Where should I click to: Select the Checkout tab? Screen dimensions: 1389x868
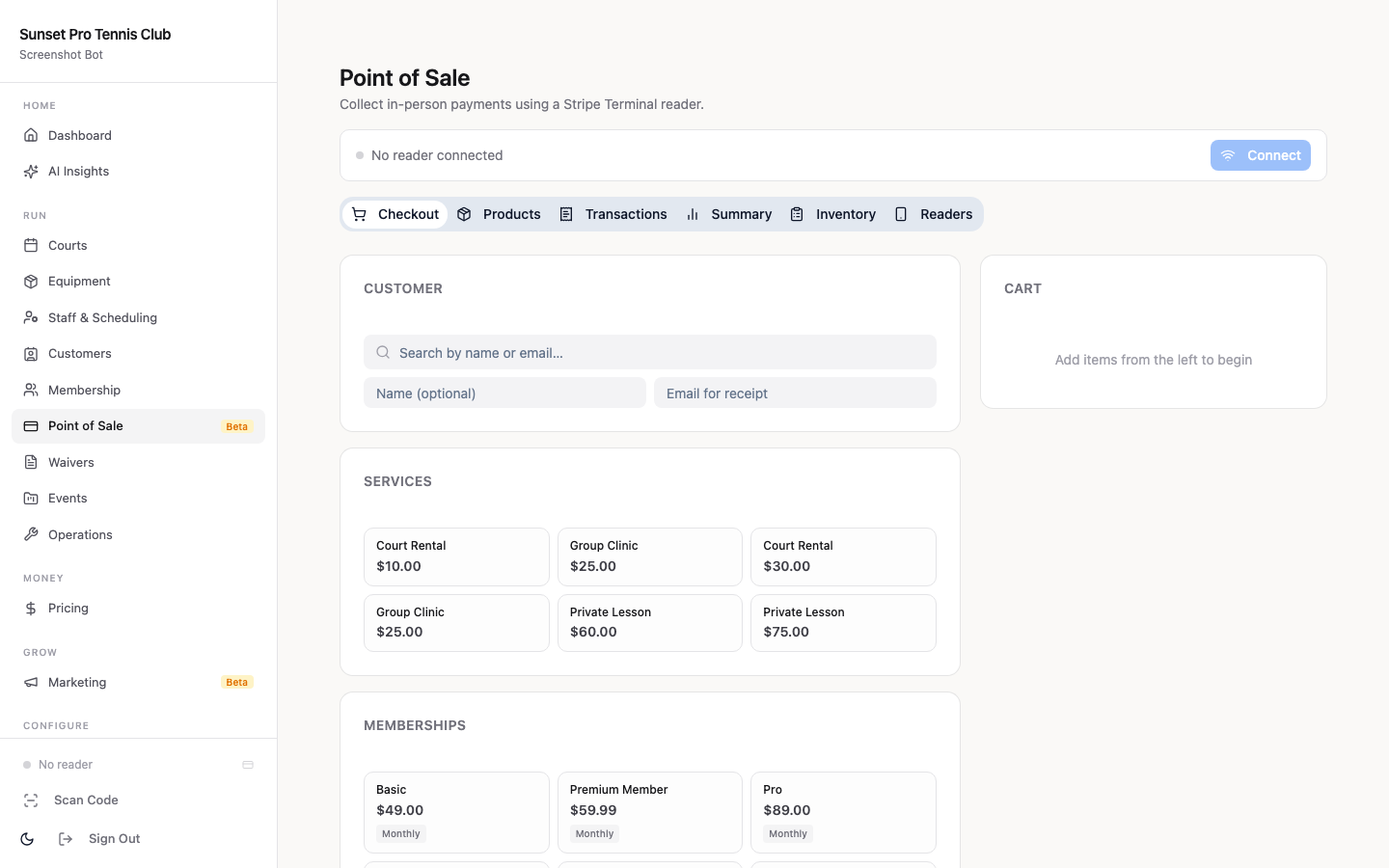point(395,214)
